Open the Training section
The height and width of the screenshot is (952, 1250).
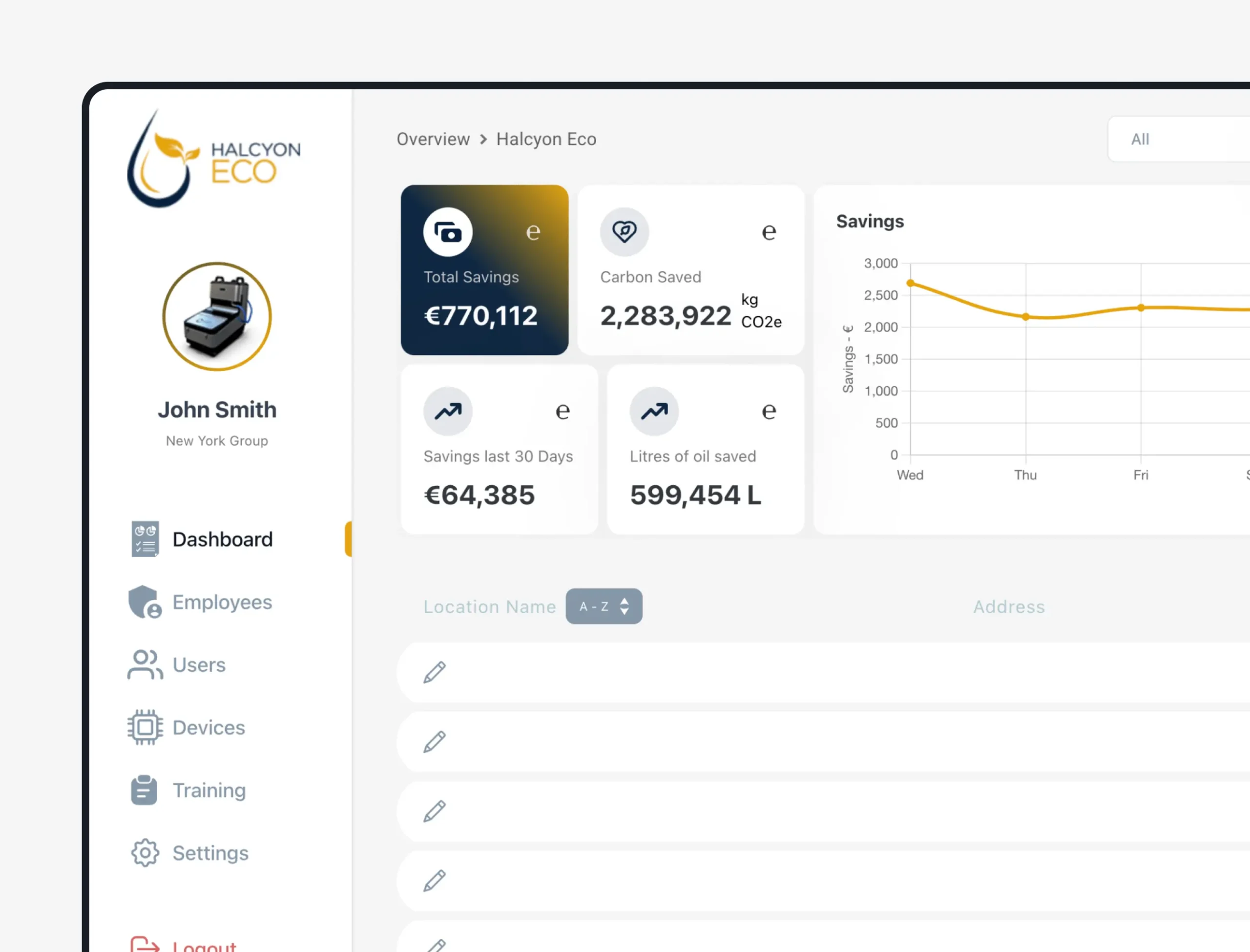[x=208, y=790]
